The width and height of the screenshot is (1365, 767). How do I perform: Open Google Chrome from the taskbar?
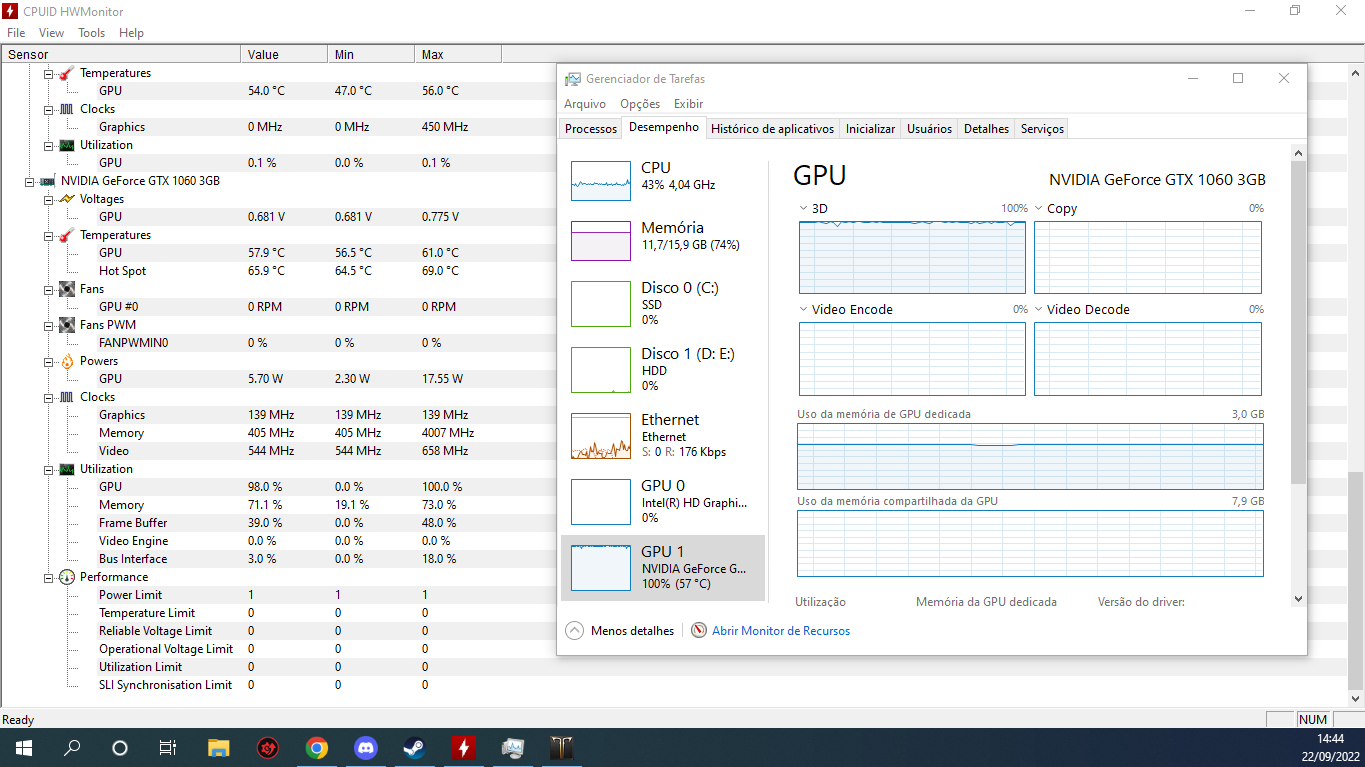317,747
